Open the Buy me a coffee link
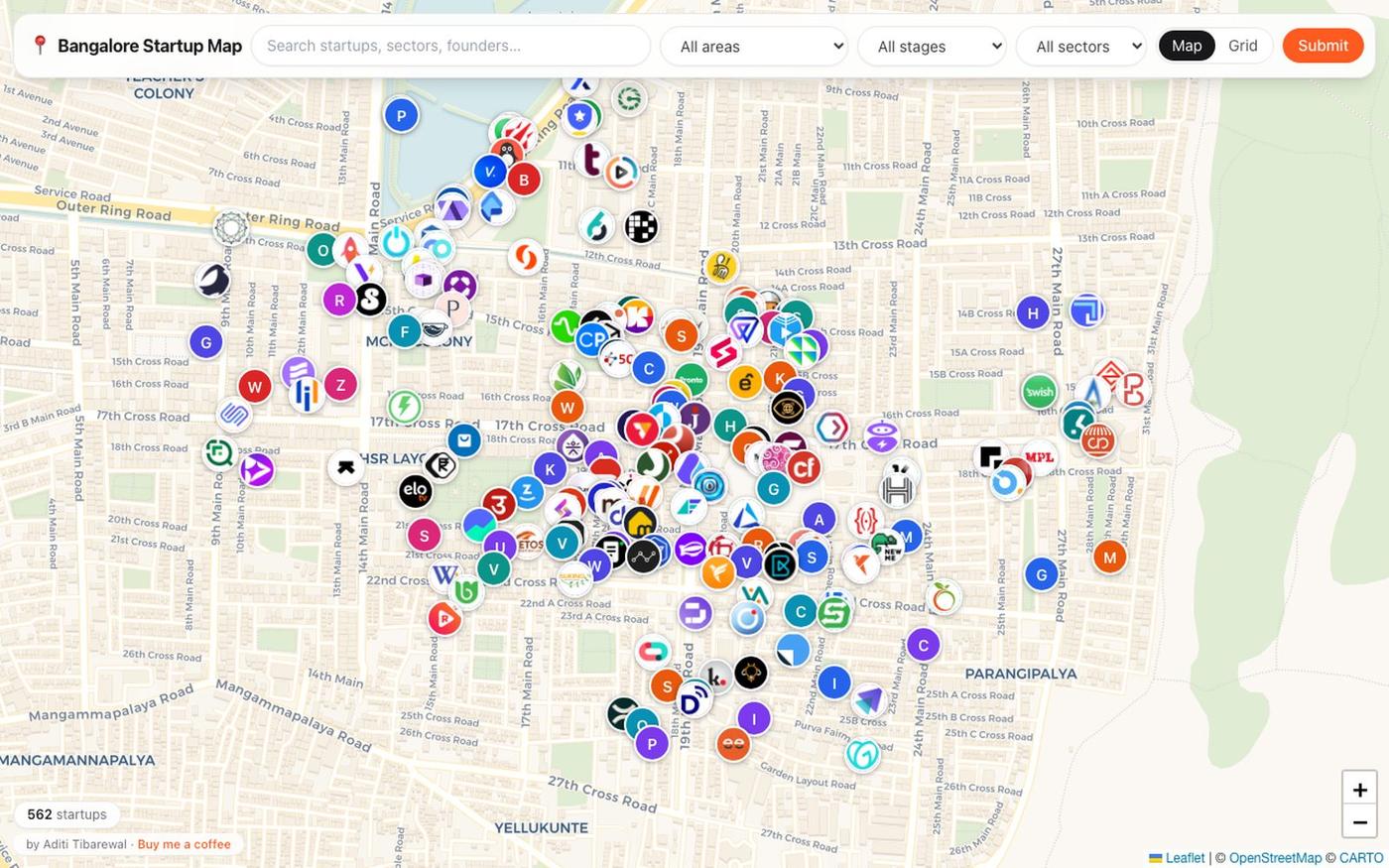 [x=185, y=844]
